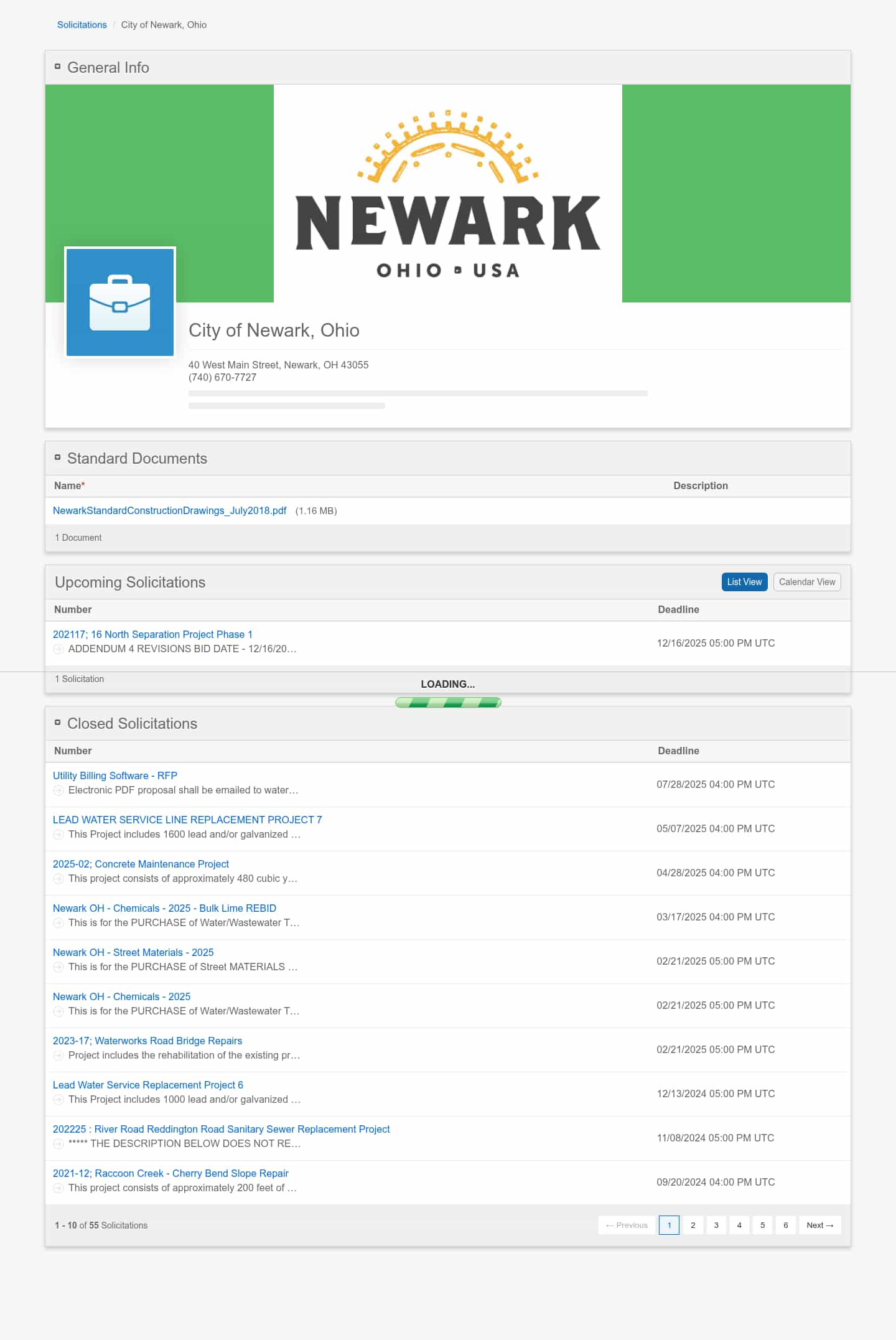
Task: Click arrow icon under Newark OH - Chemicals - 2025
Action: 58,1011
